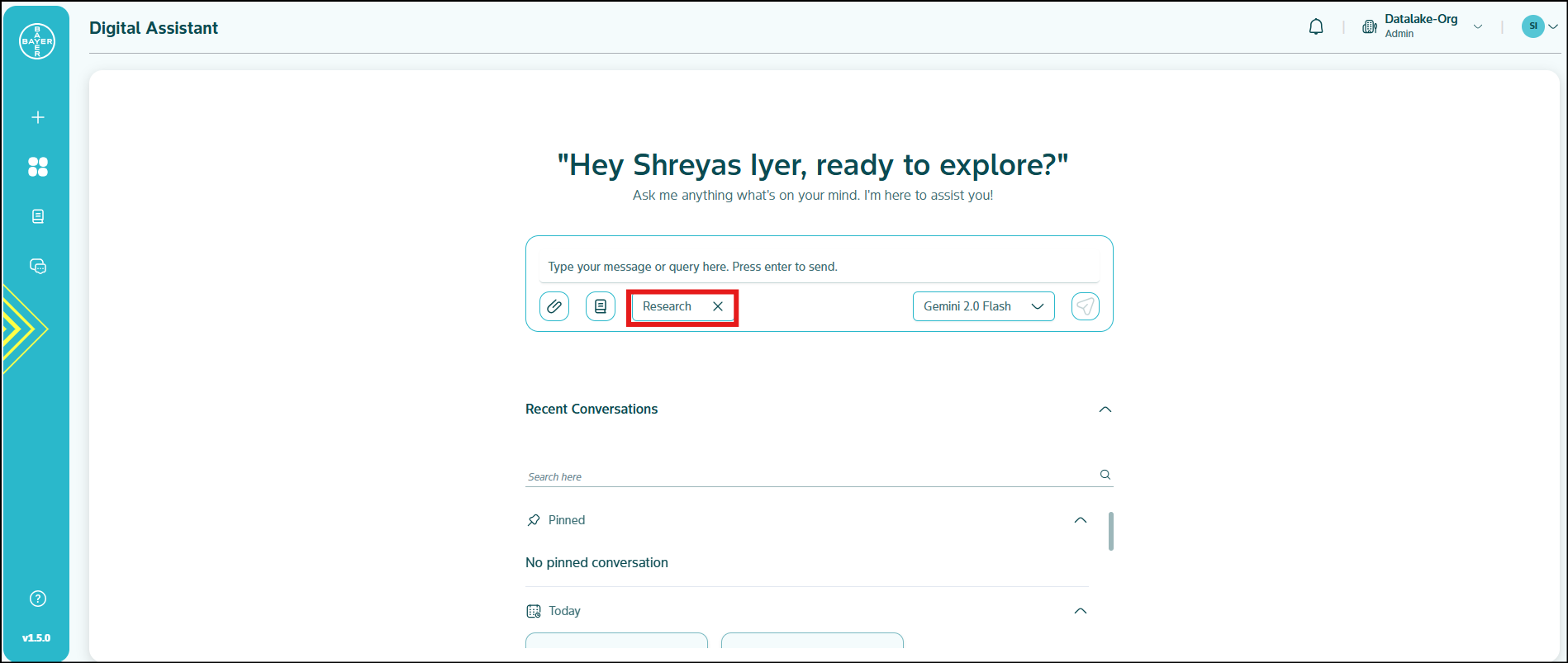Click the conversations list scrollbar
This screenshot has width=1568, height=663.
point(1111,531)
